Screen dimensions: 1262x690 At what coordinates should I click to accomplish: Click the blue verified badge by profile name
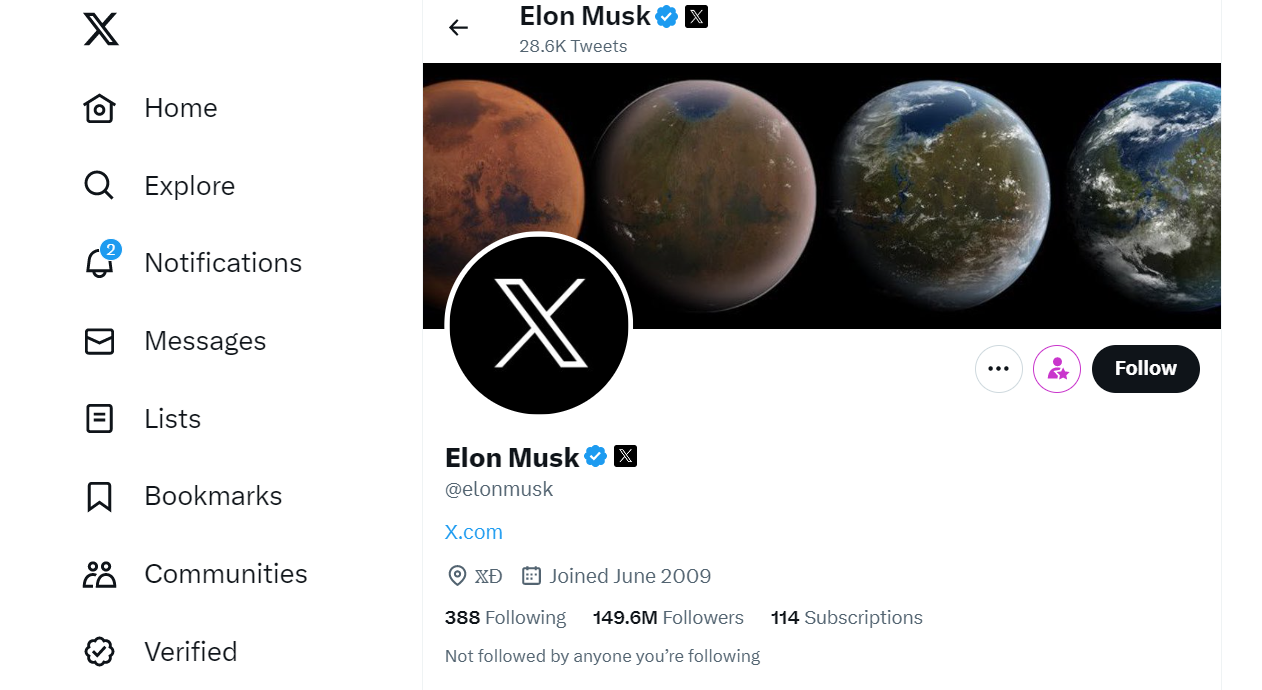(596, 457)
